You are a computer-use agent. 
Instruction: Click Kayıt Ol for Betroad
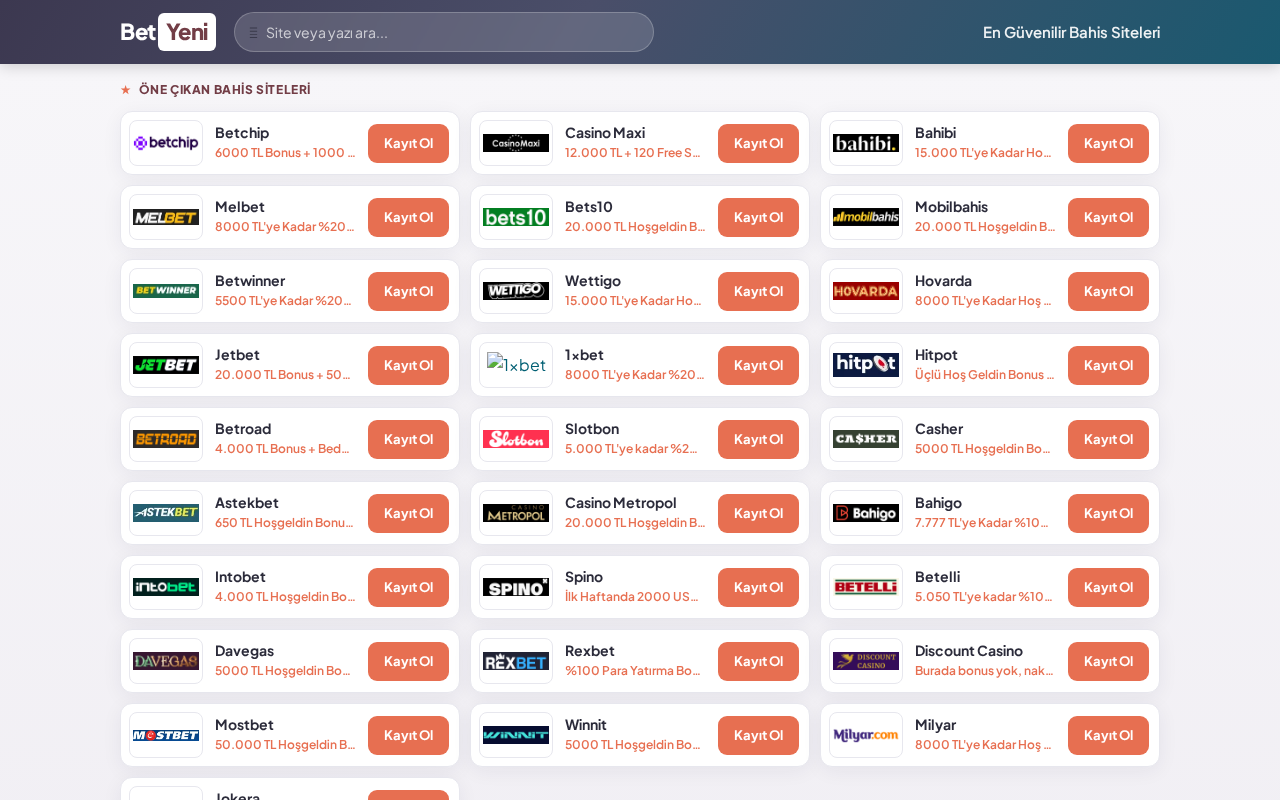[x=408, y=439]
